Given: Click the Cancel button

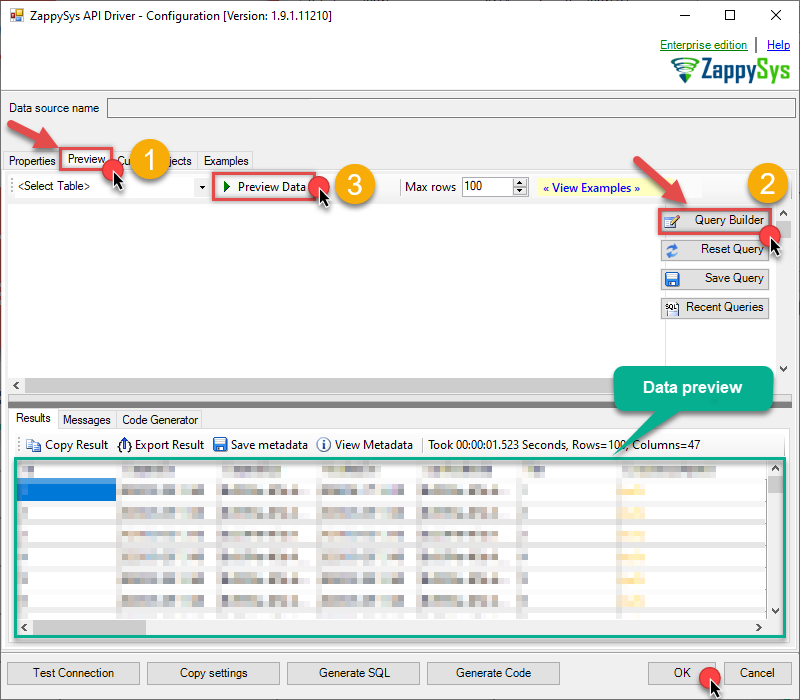Looking at the screenshot, I should click(x=757, y=673).
